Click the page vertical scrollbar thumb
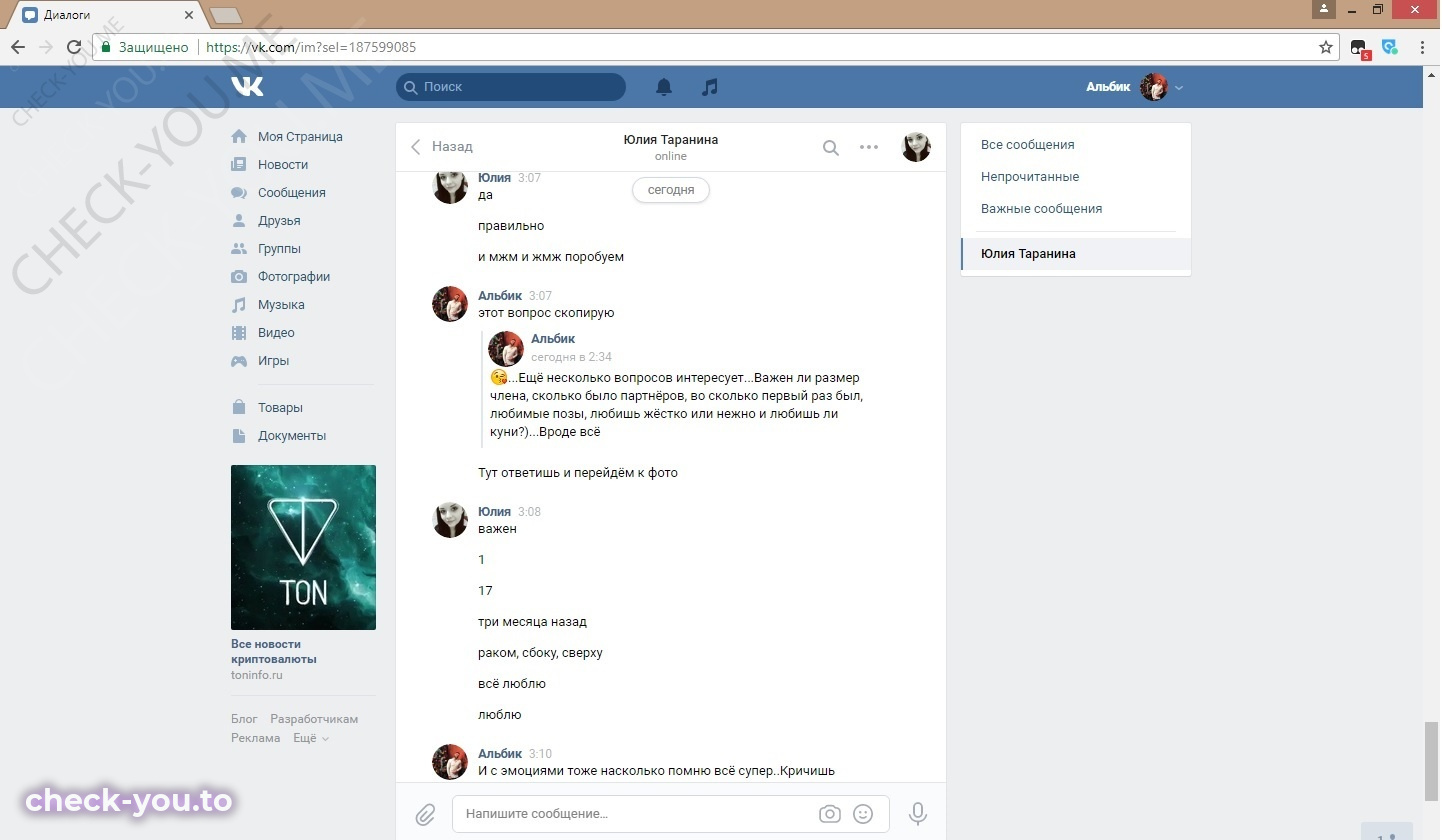The width and height of the screenshot is (1442, 840). tap(1432, 762)
